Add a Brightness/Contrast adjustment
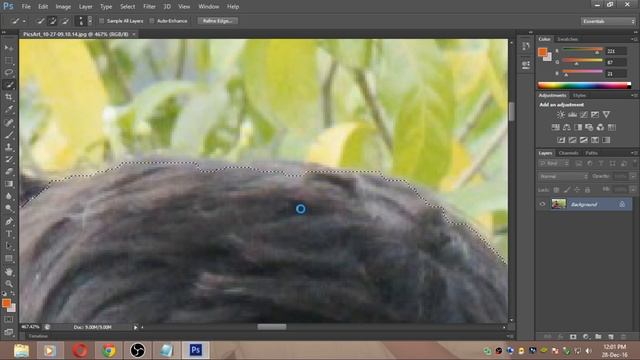 (561, 115)
